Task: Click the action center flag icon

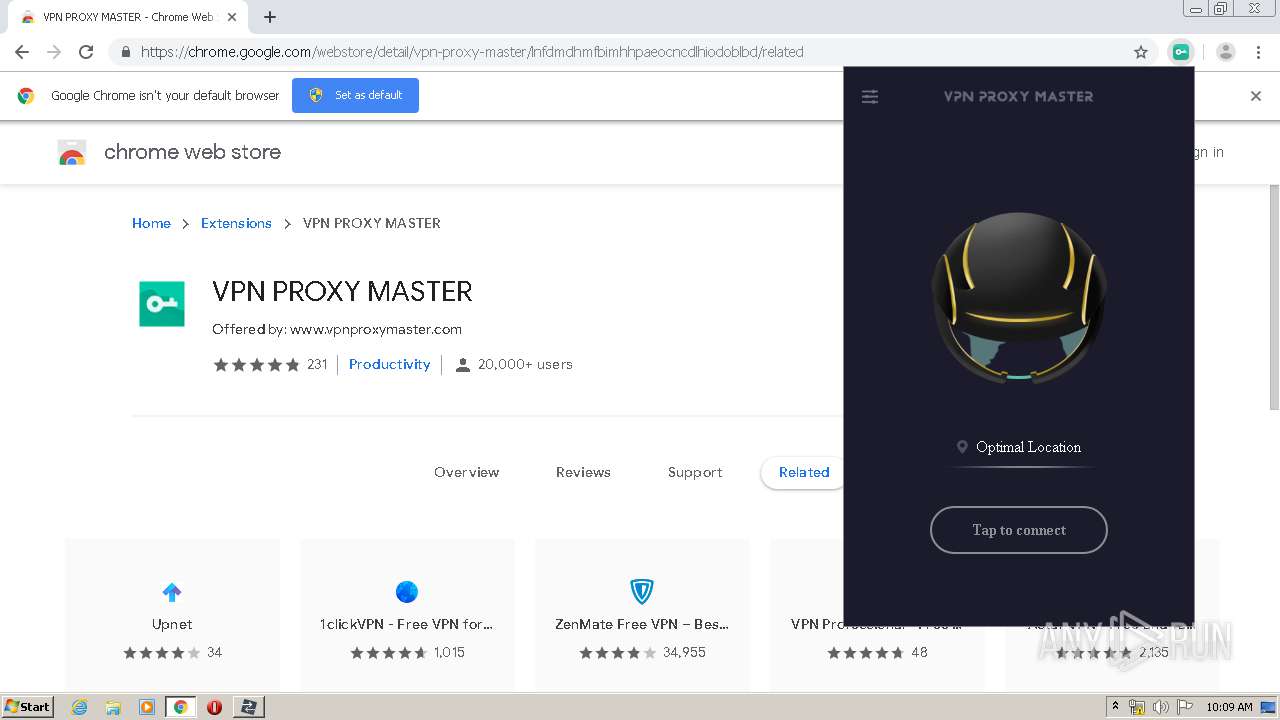Action: click(1184, 707)
